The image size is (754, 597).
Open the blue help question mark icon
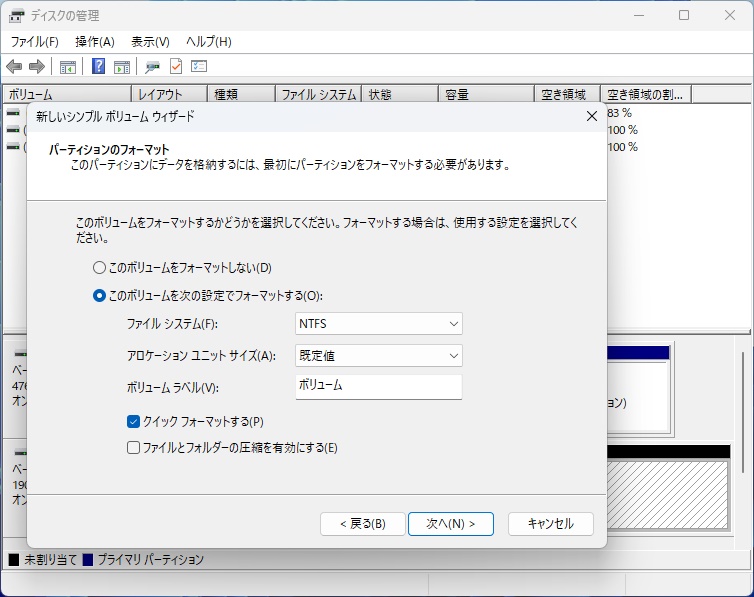[99, 67]
